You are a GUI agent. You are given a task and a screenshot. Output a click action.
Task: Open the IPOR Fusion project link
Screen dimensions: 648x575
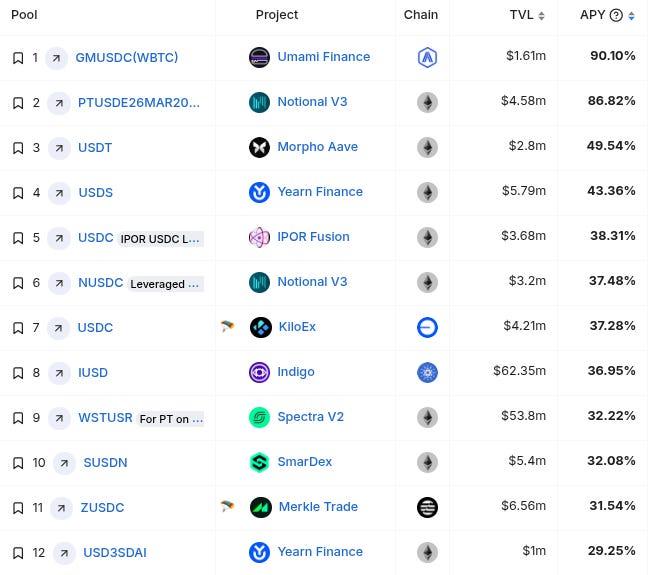[x=313, y=237]
